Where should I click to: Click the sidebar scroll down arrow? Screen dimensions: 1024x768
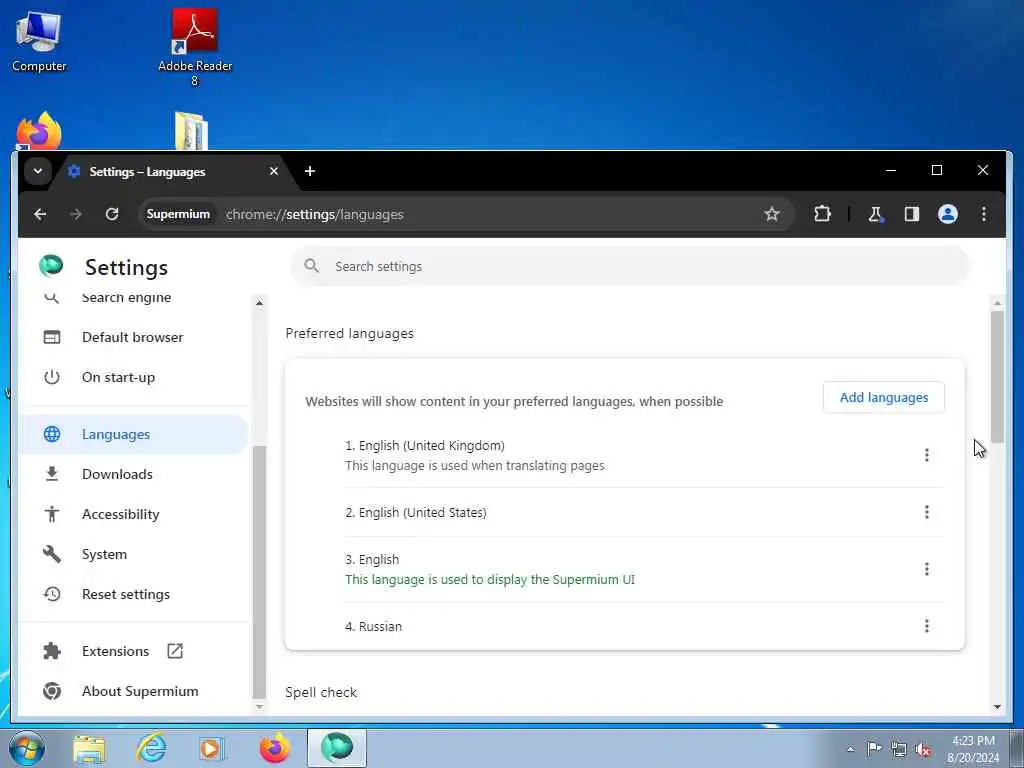point(259,707)
